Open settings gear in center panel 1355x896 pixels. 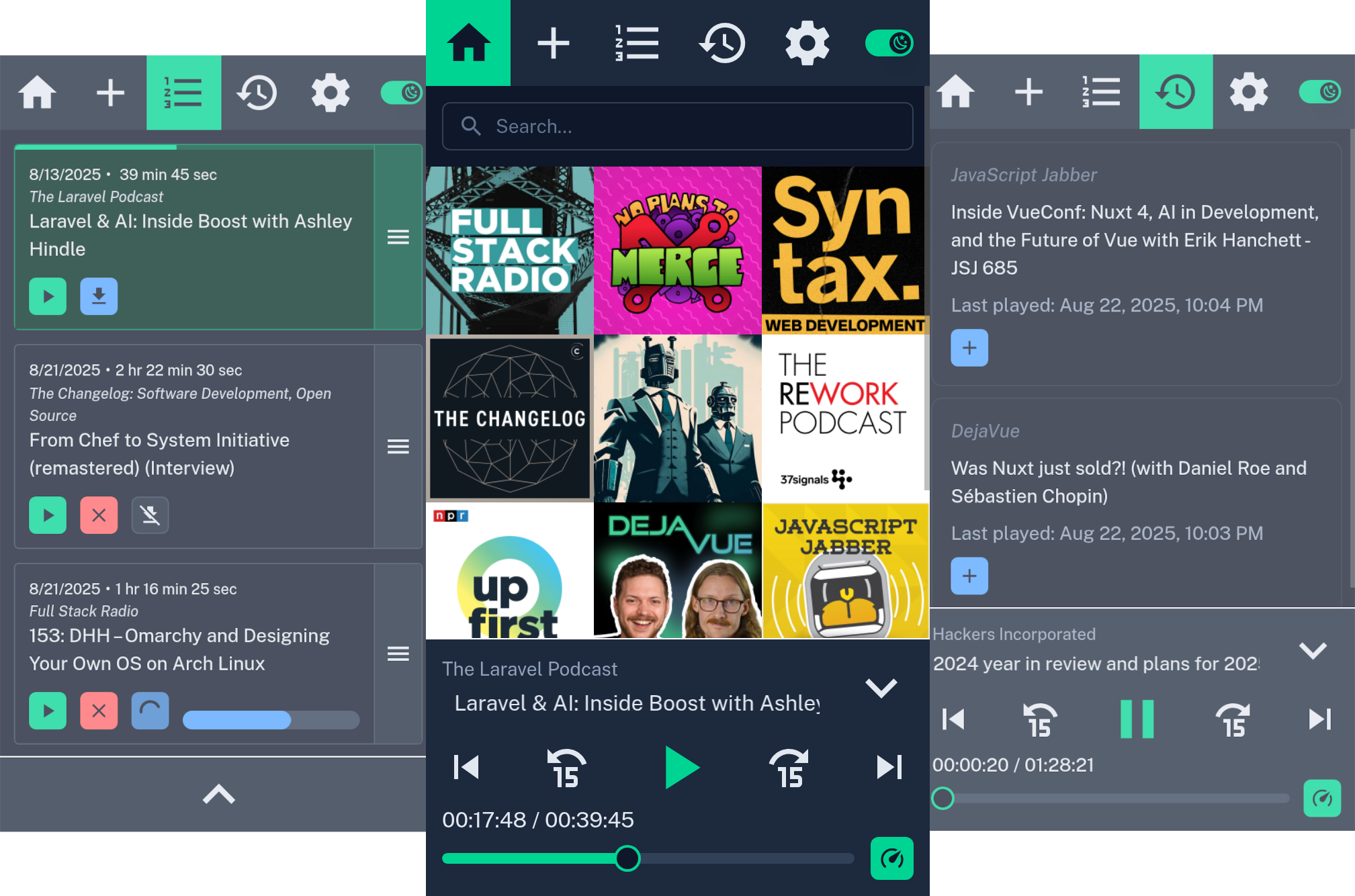[807, 43]
